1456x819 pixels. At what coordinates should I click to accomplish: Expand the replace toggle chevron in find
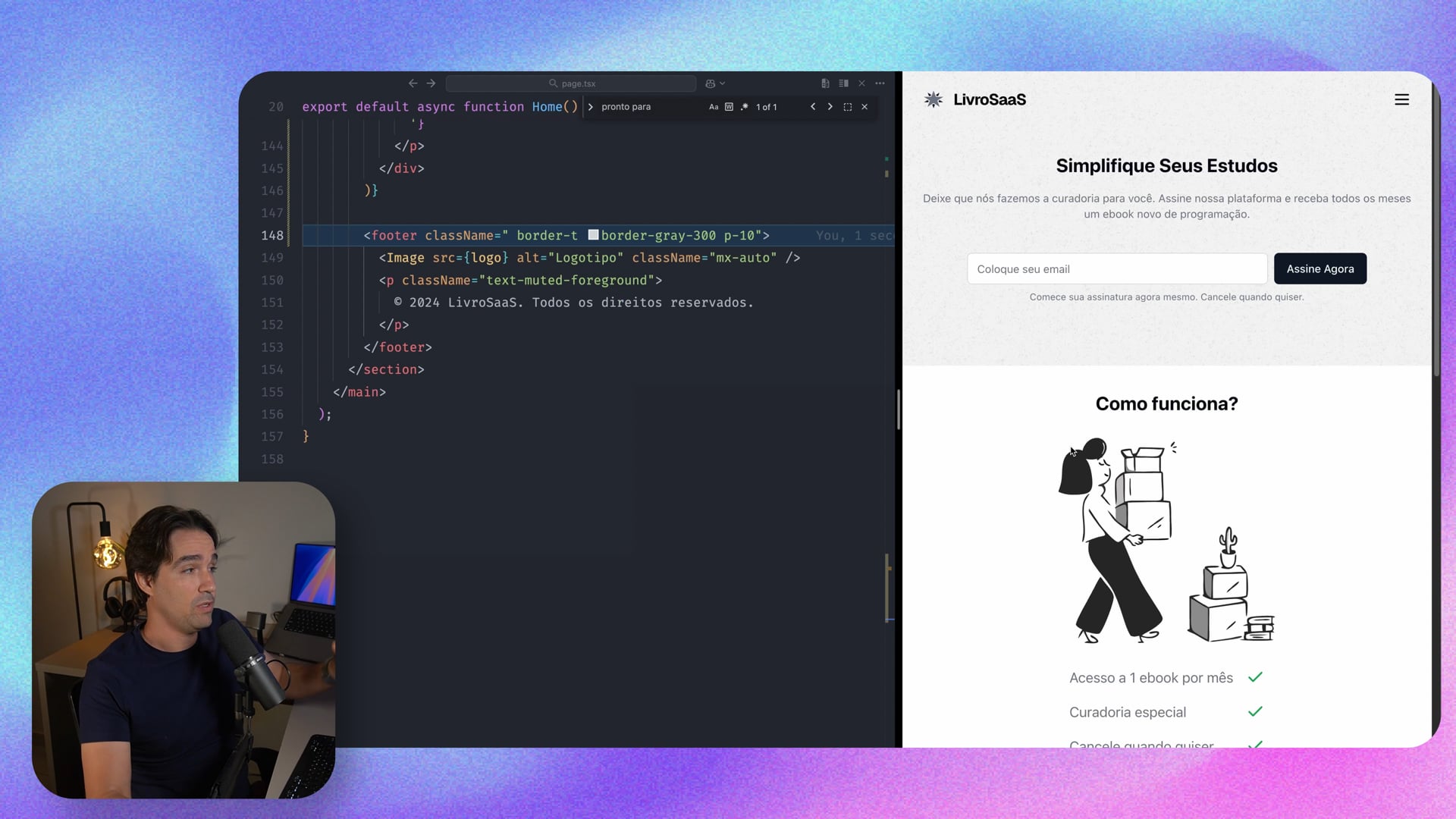[591, 107]
